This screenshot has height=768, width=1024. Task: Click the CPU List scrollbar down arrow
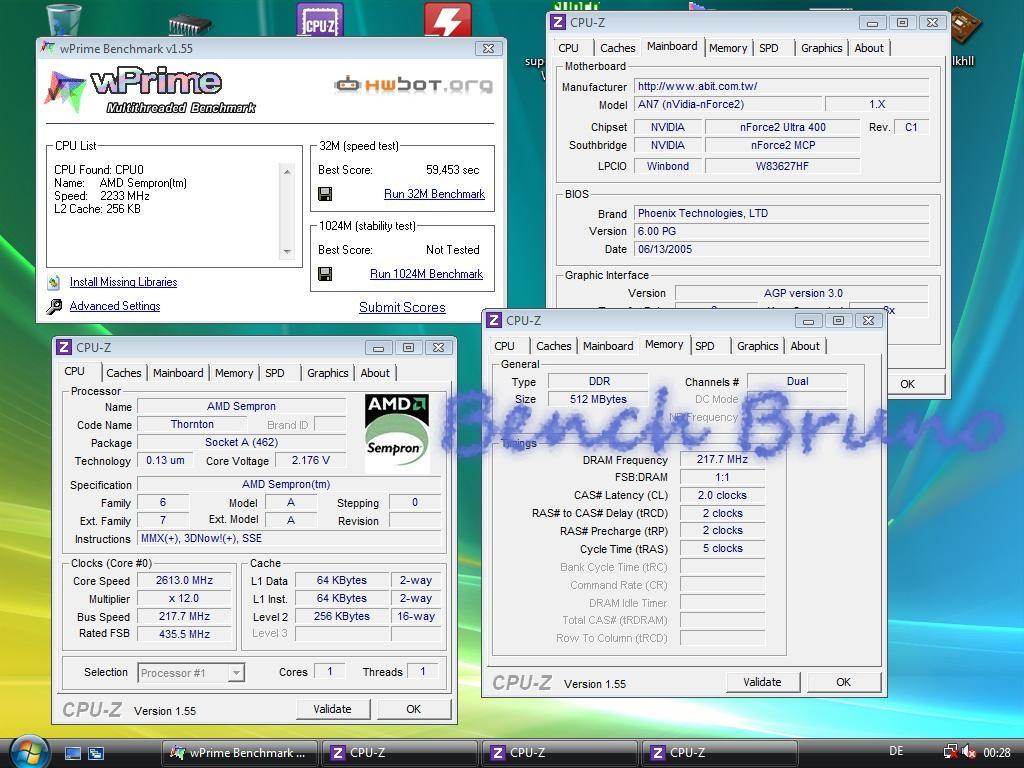coord(287,252)
